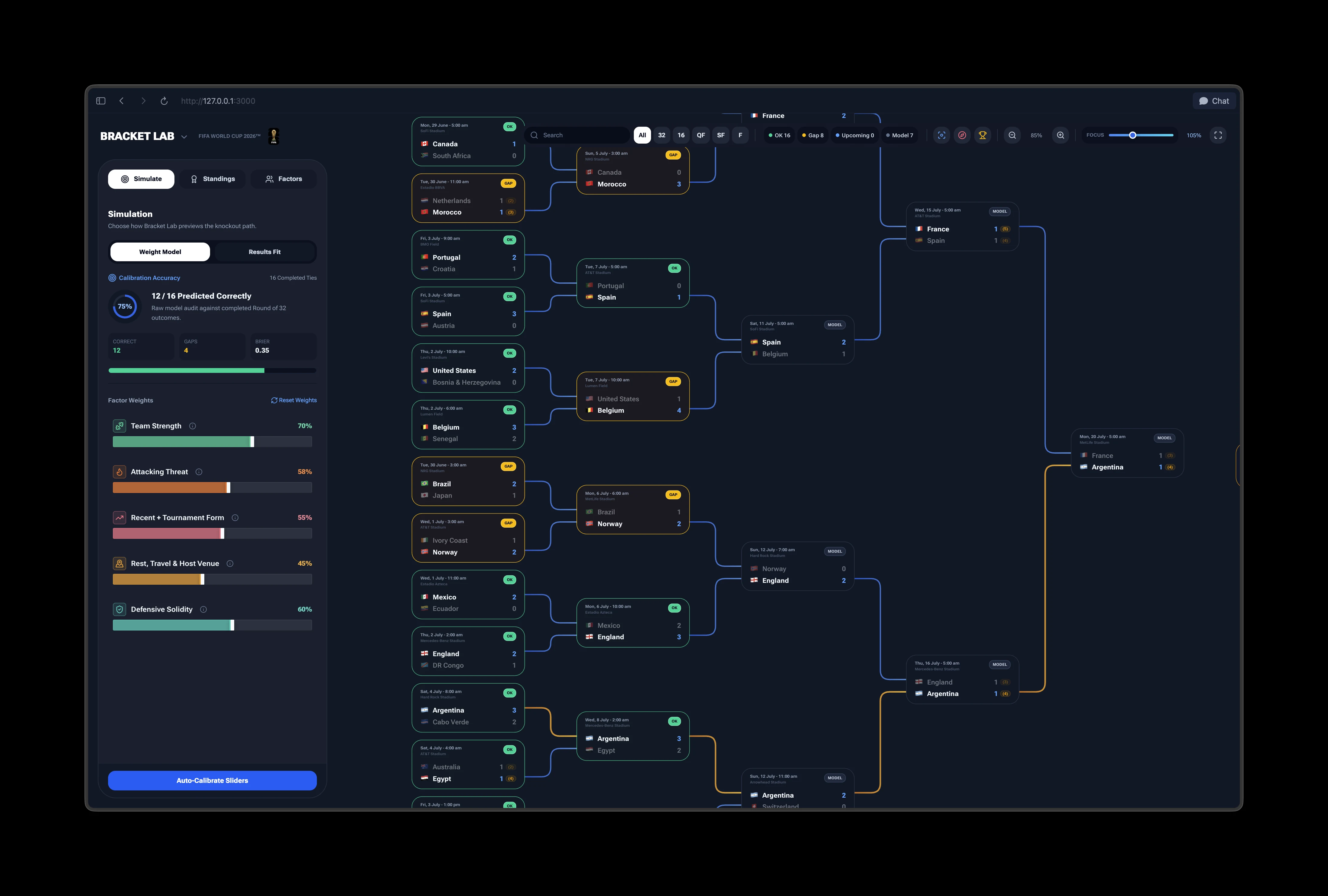Click the Defensive Solidity weight slider

[x=212, y=625]
